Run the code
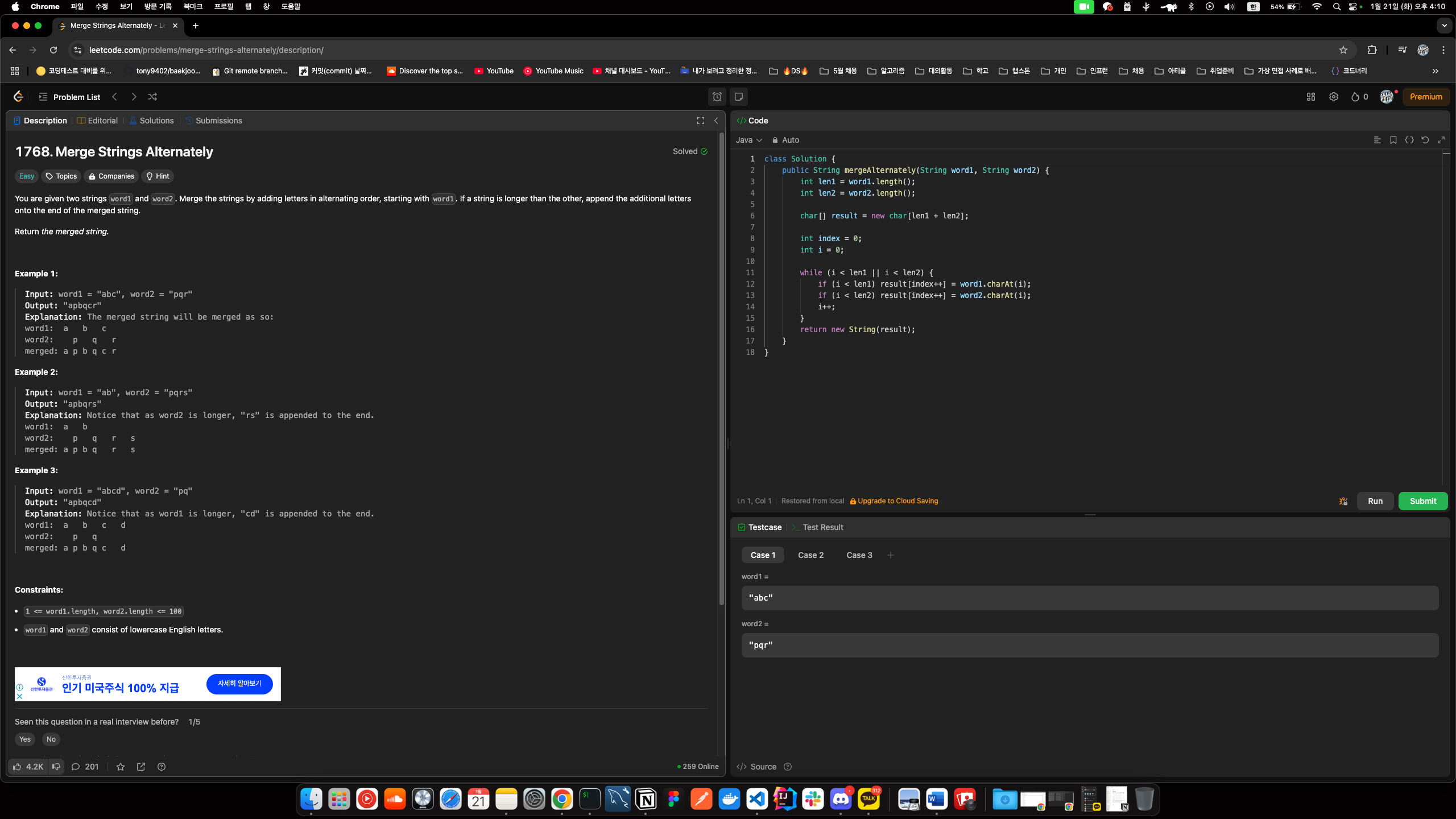Screen dimensions: 1456x819 tap(1375, 501)
